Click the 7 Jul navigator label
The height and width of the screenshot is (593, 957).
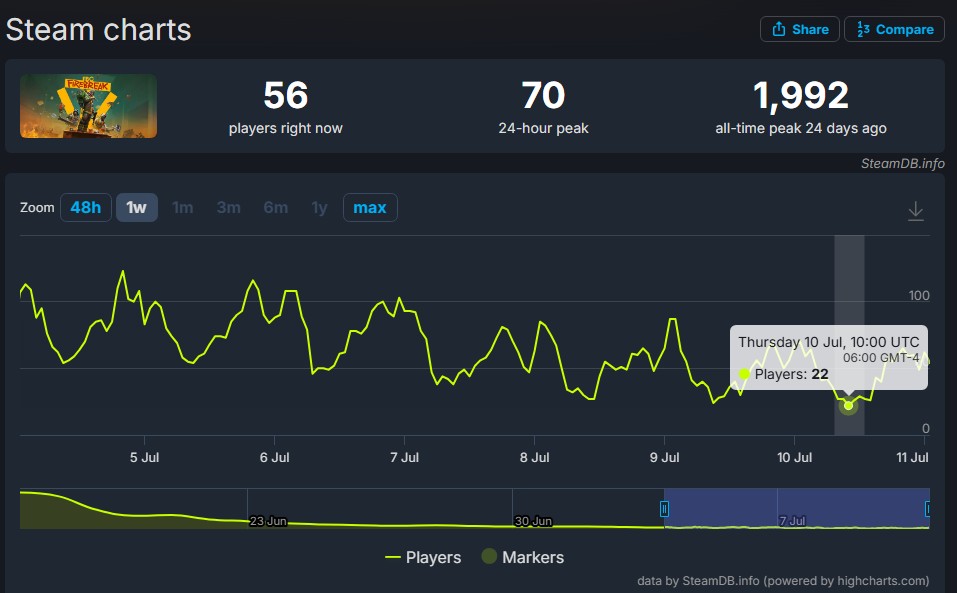792,521
